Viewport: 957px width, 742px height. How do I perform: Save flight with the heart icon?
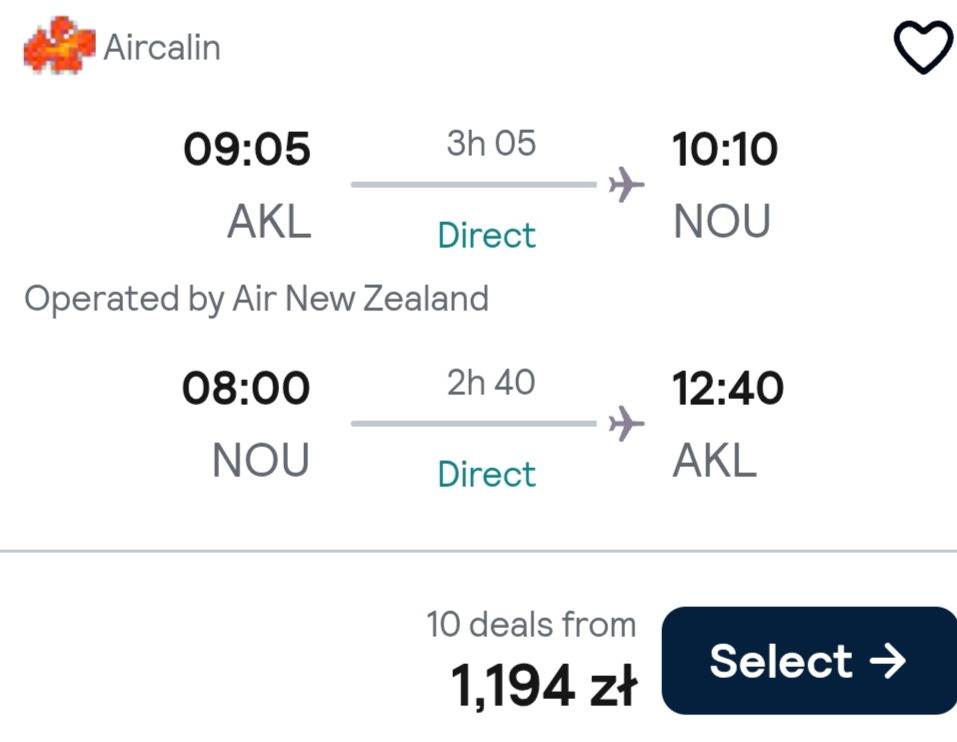click(923, 47)
